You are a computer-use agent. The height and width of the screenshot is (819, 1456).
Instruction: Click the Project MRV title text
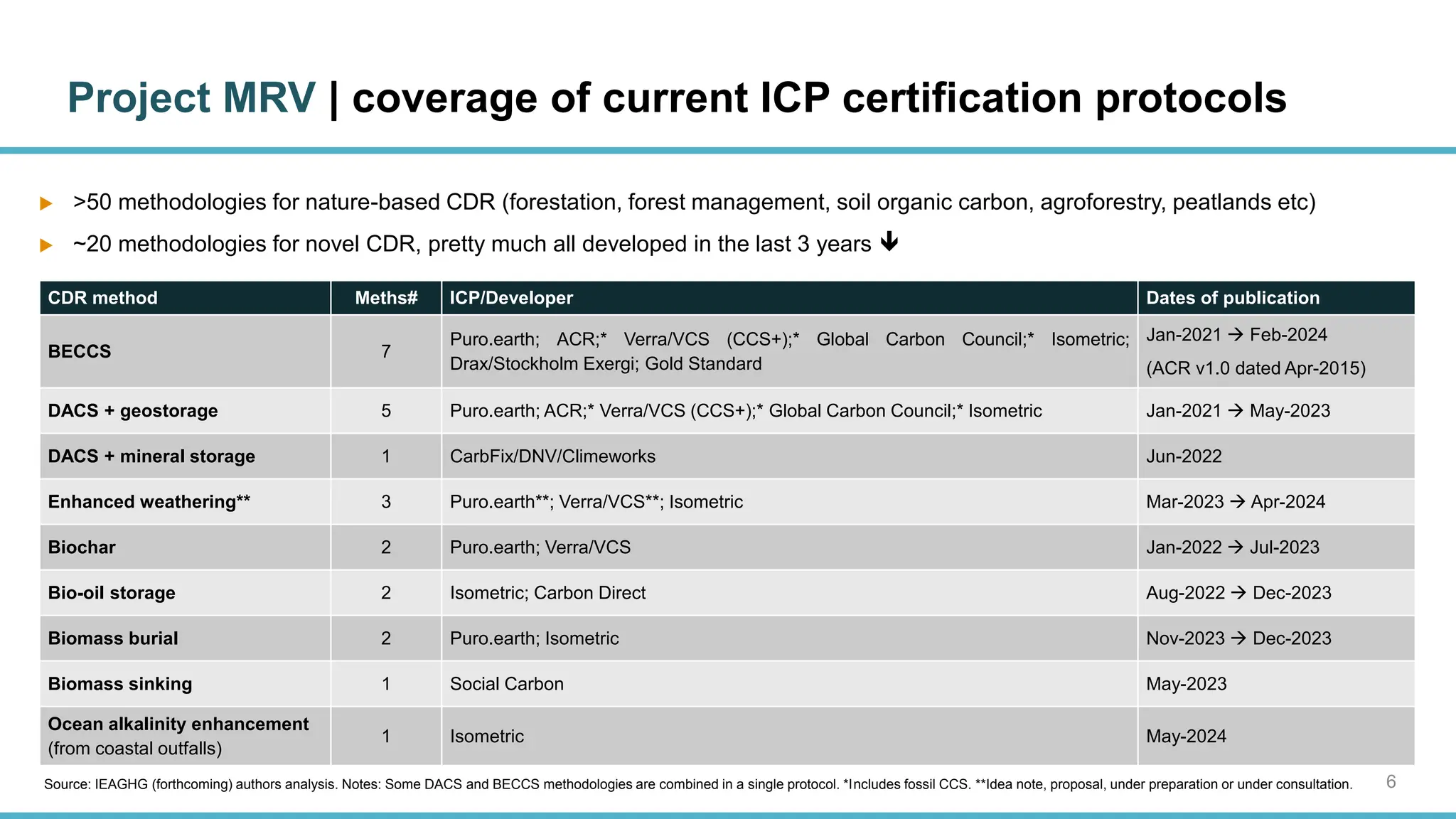(x=191, y=97)
